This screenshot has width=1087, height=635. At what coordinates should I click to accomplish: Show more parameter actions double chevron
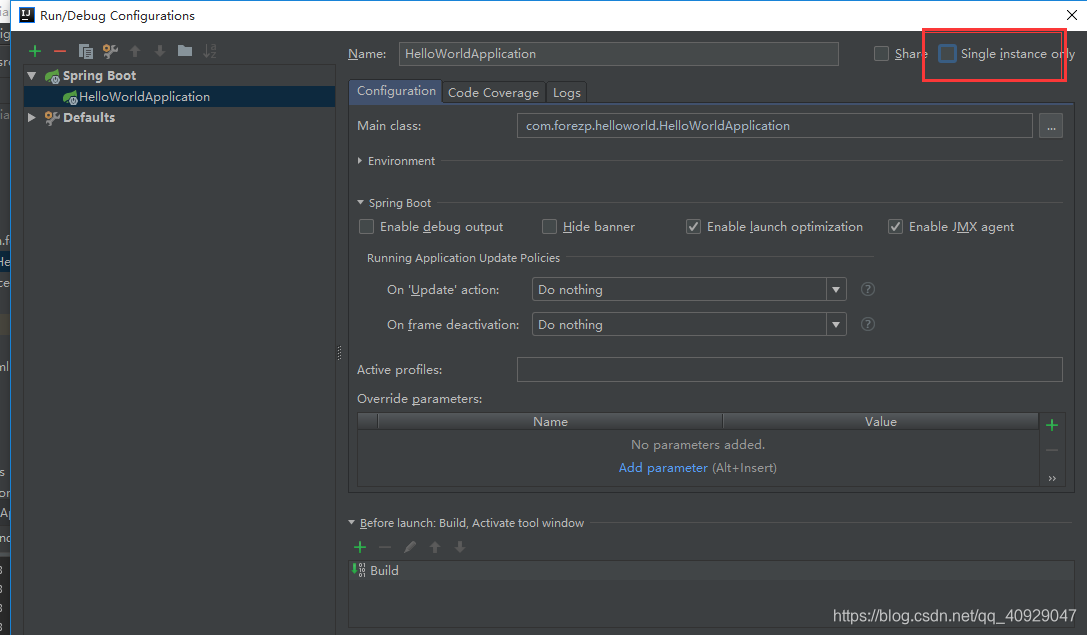[x=1052, y=478]
